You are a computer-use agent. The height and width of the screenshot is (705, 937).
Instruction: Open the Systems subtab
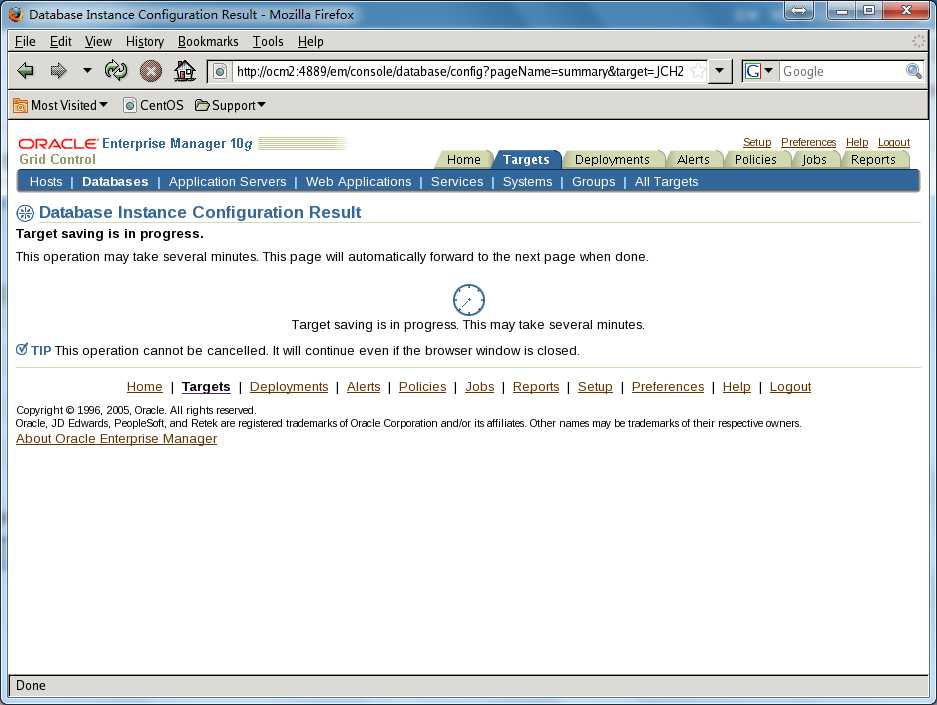pos(527,182)
